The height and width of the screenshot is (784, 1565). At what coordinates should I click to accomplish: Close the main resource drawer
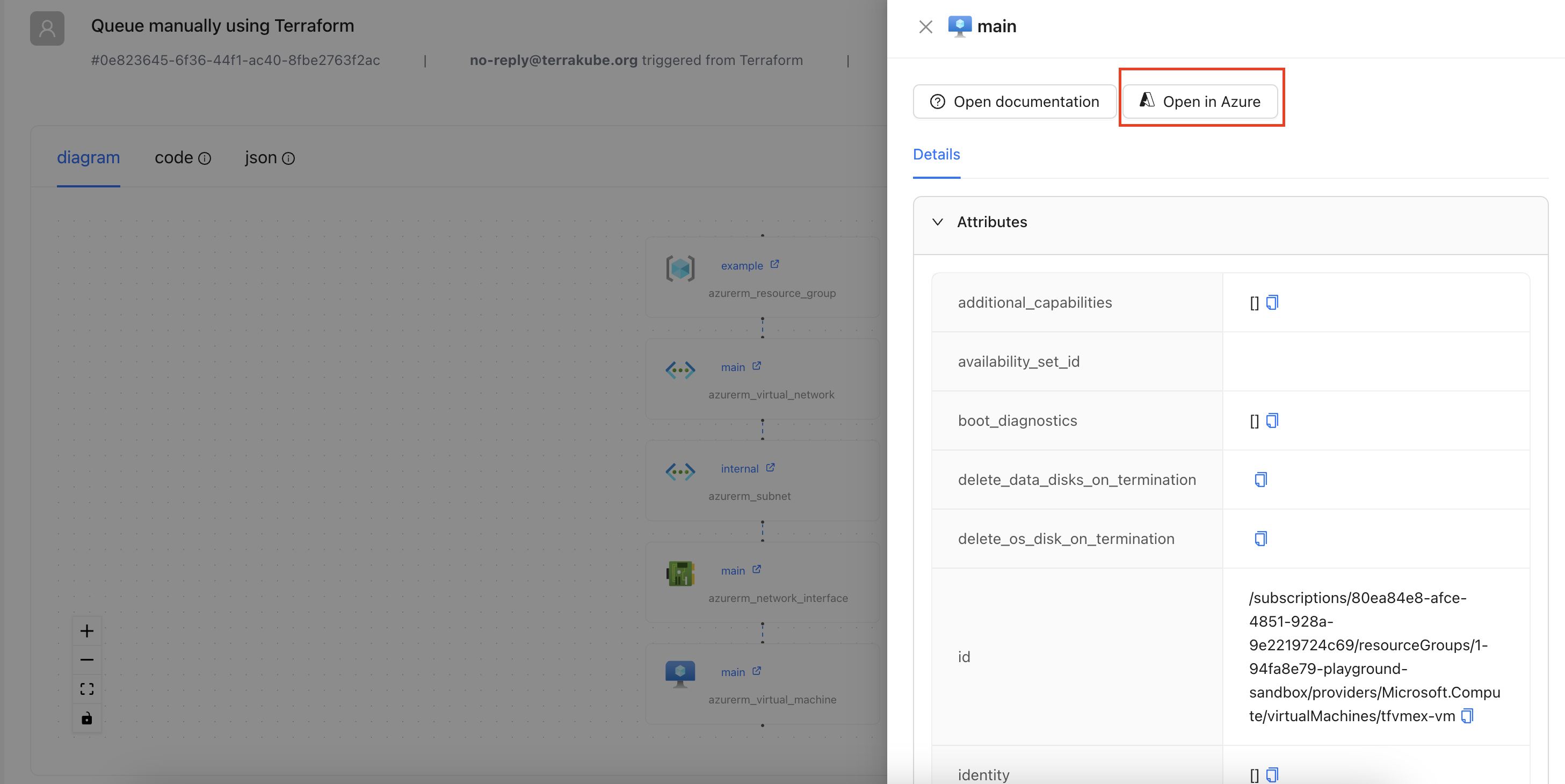click(x=925, y=27)
